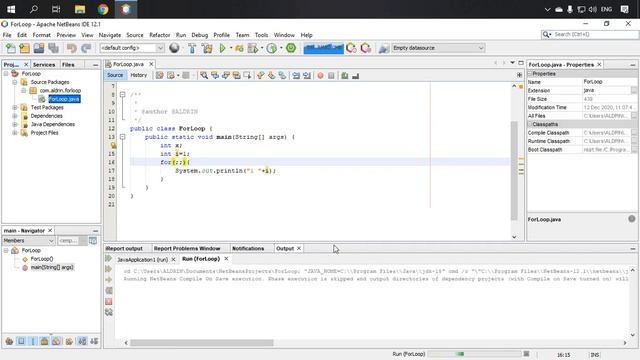This screenshot has height=360, width=640.
Task: Click the New File toolbar icon
Action: coord(11,48)
